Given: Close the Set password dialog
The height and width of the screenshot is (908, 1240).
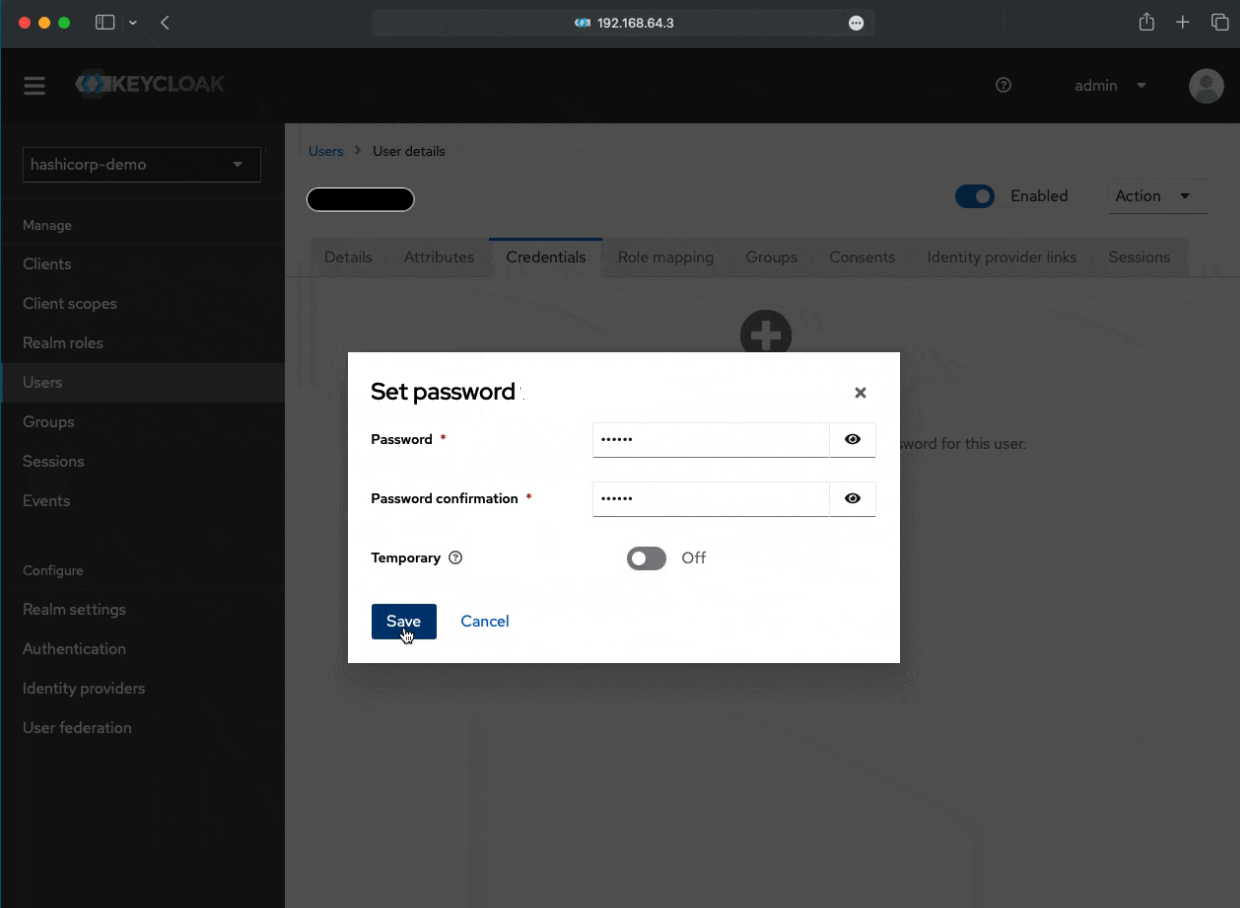Looking at the screenshot, I should click(x=860, y=393).
